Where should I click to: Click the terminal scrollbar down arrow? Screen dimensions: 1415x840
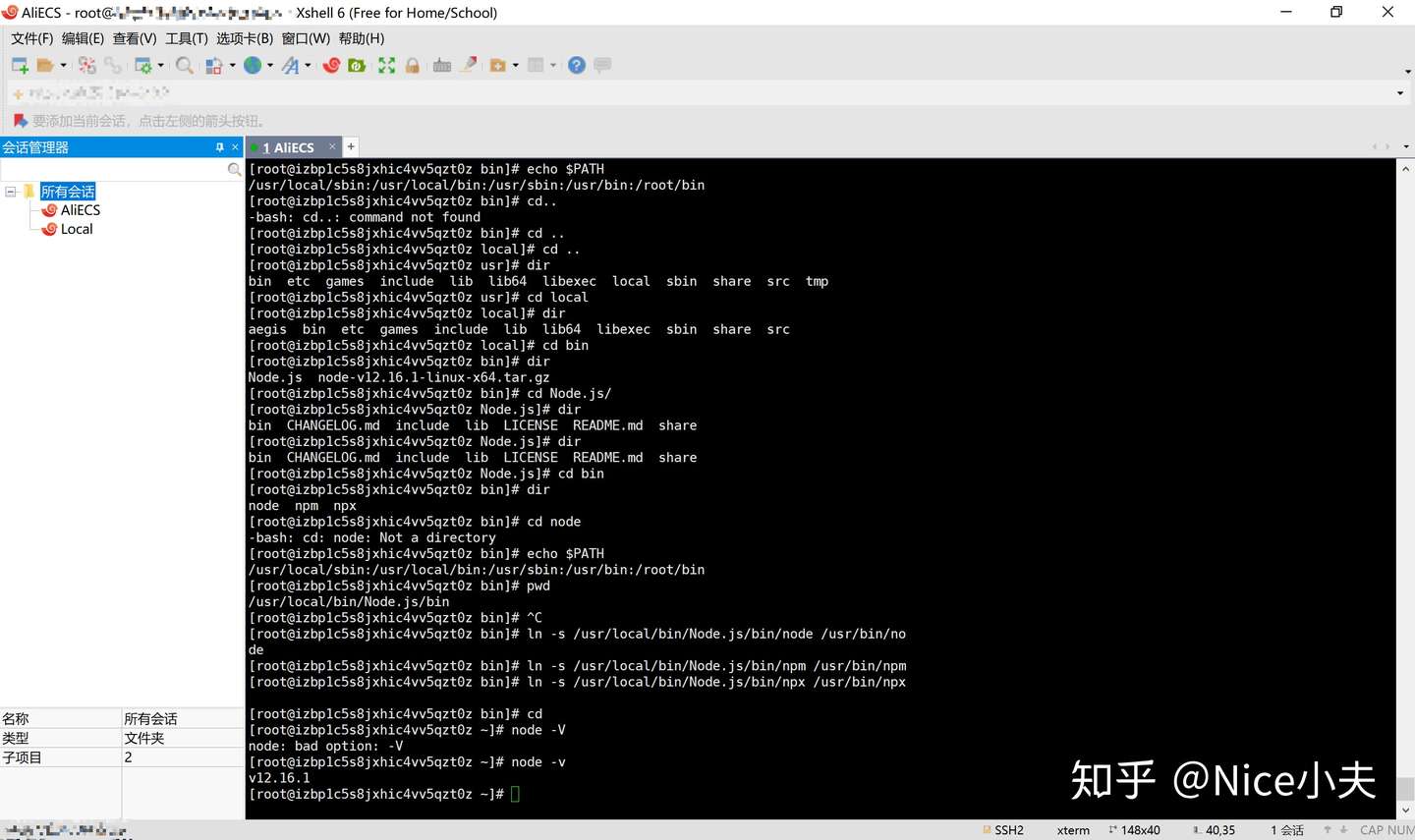(x=1405, y=811)
